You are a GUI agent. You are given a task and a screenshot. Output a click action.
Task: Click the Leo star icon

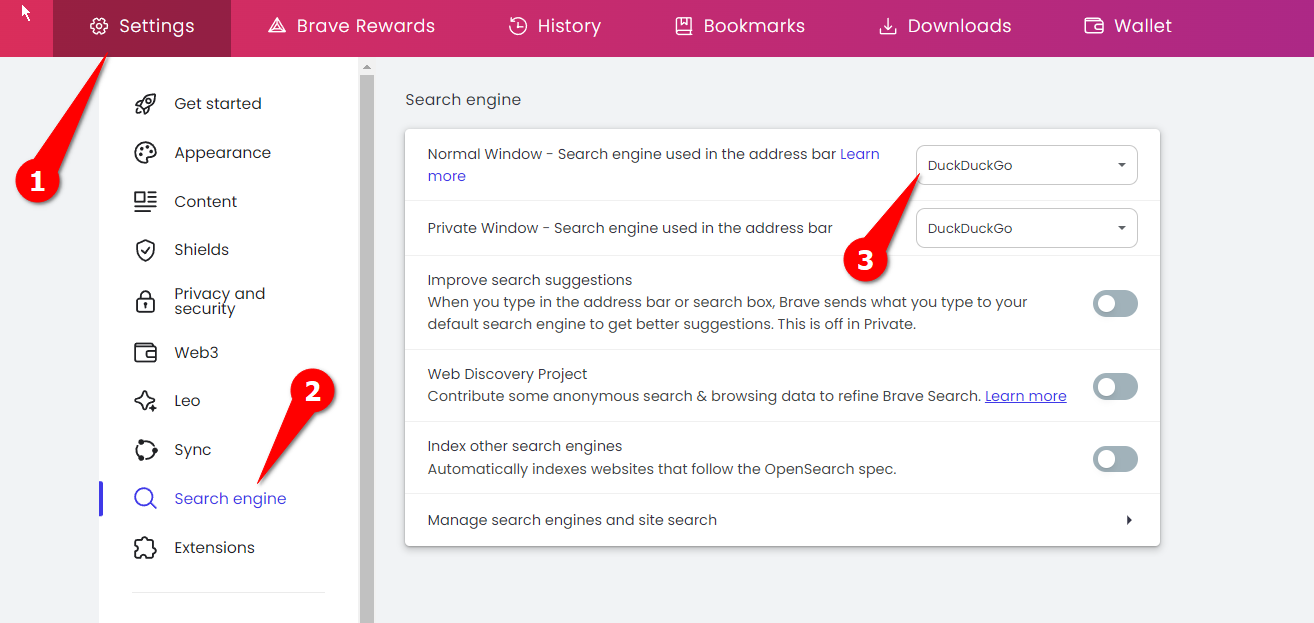point(145,401)
